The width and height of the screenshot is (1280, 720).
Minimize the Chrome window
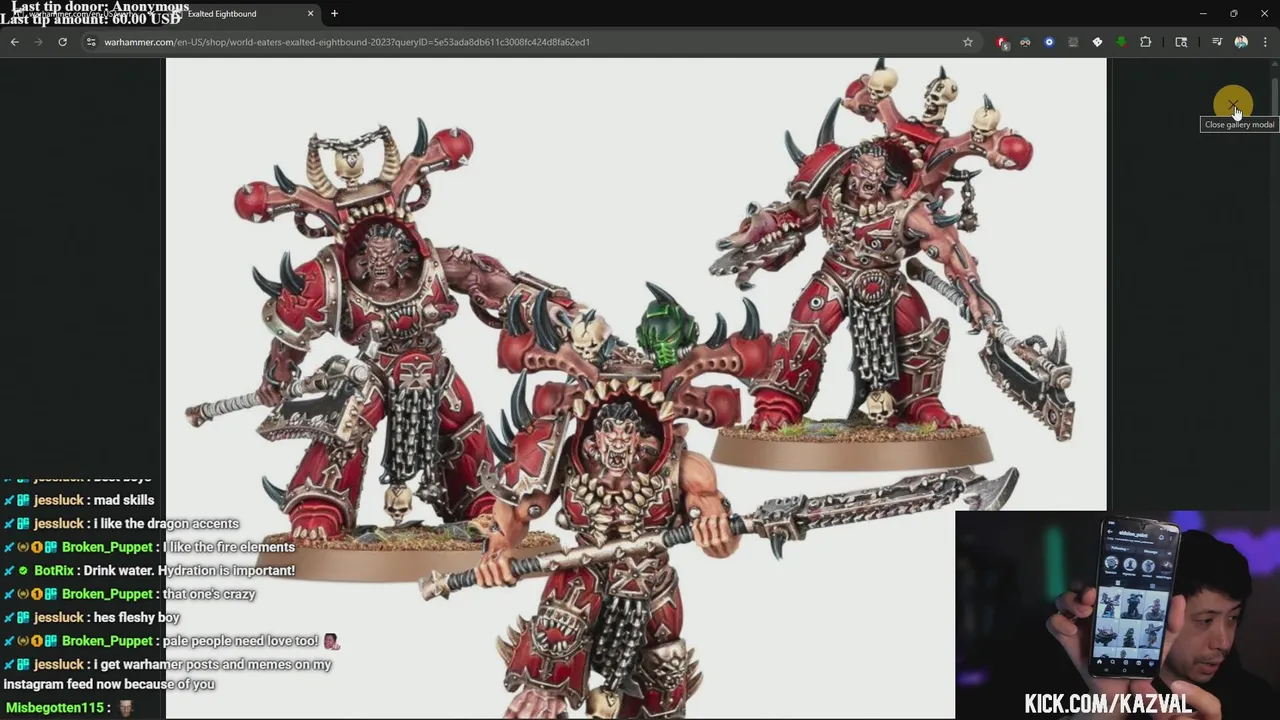1203,14
